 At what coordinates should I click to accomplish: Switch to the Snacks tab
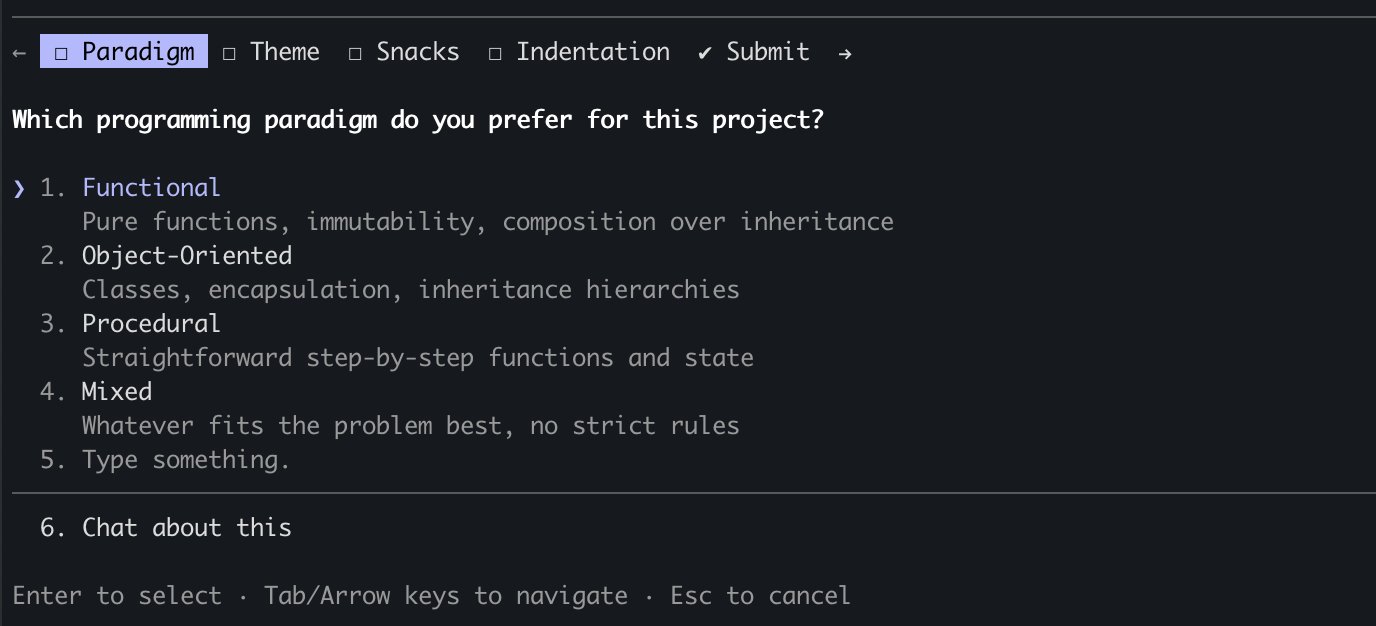(x=417, y=51)
